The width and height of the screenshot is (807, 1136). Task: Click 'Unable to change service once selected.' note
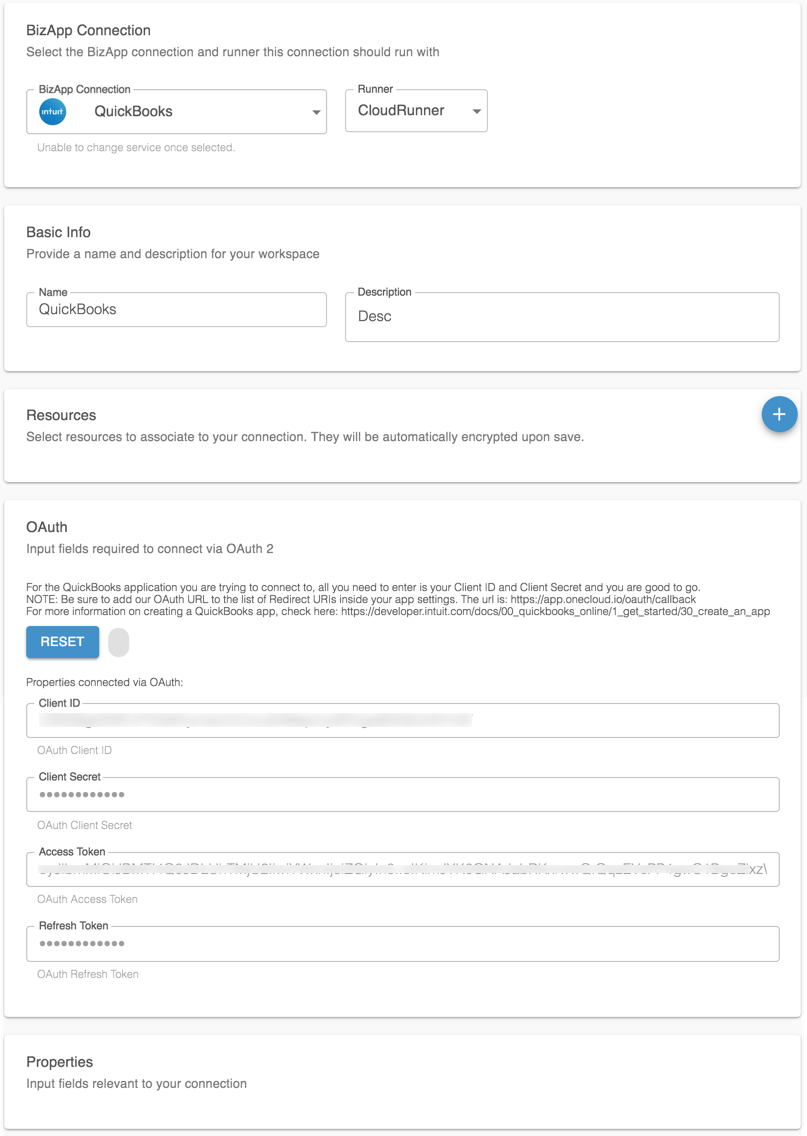tap(136, 148)
